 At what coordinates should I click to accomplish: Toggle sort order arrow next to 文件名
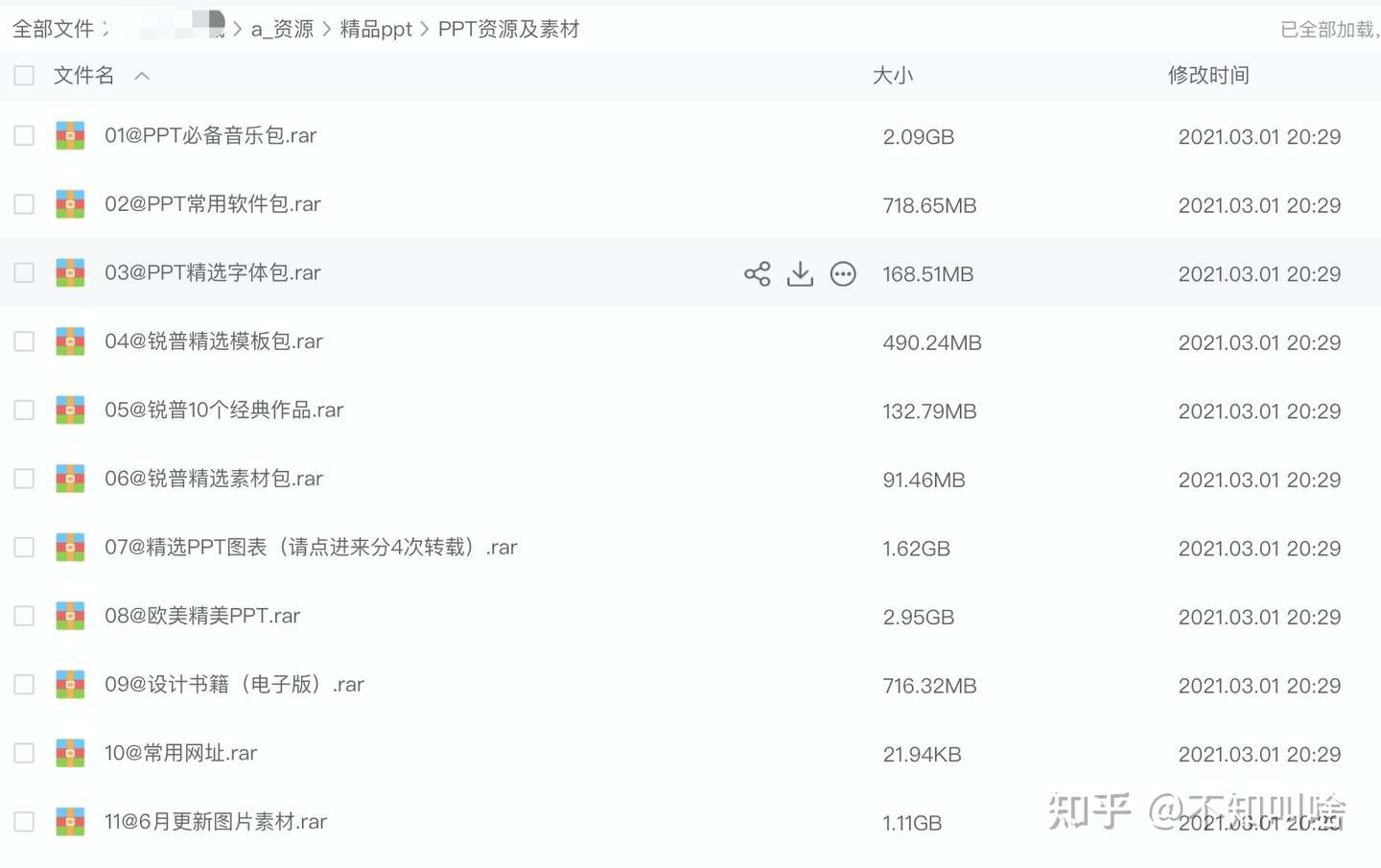coord(142,76)
